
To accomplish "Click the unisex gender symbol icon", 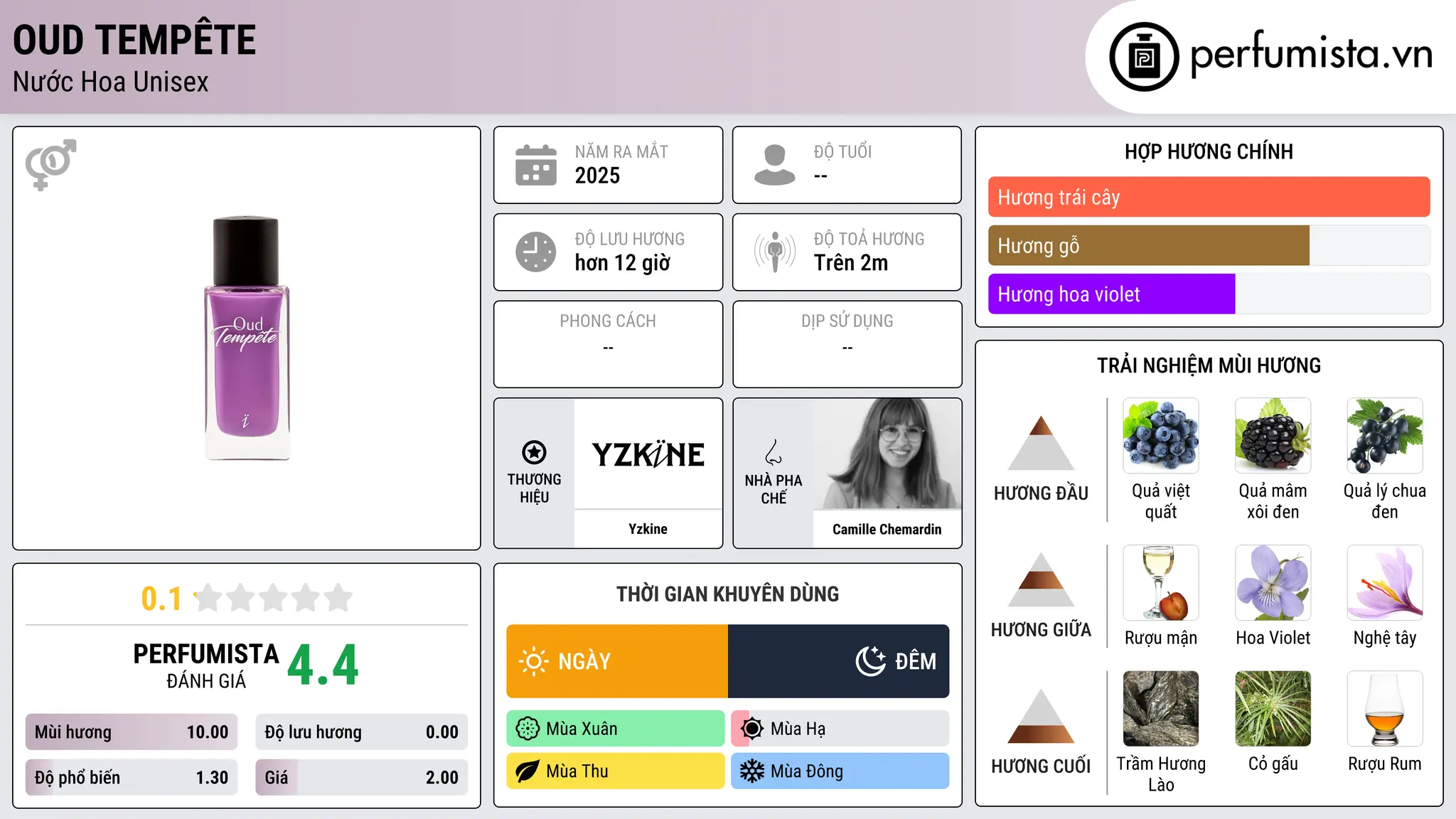I will pos(50,164).
